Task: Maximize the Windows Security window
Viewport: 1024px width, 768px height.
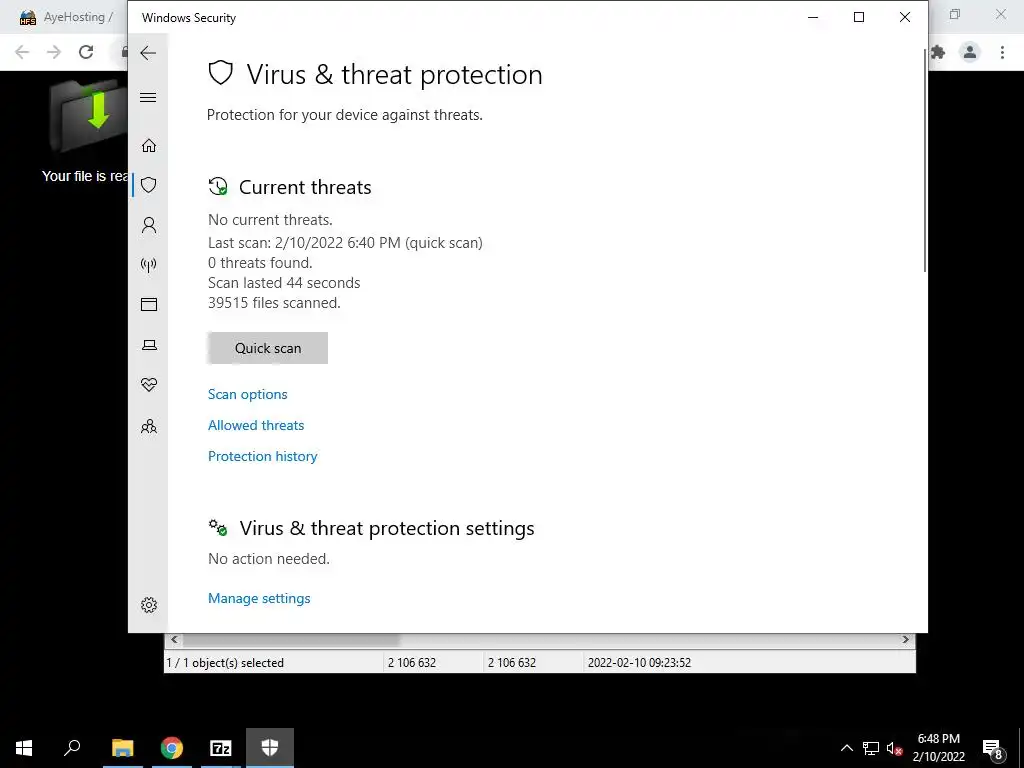Action: pos(859,17)
